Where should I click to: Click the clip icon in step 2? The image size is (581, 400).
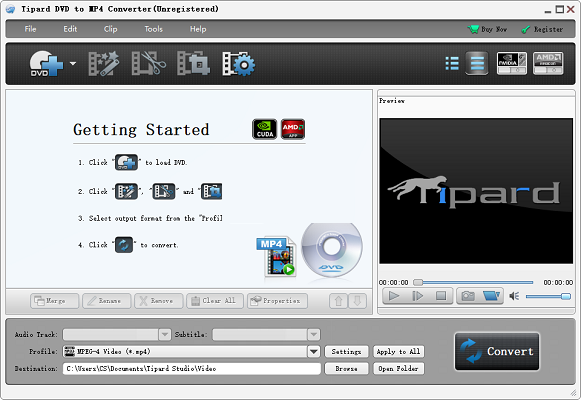click(164, 191)
